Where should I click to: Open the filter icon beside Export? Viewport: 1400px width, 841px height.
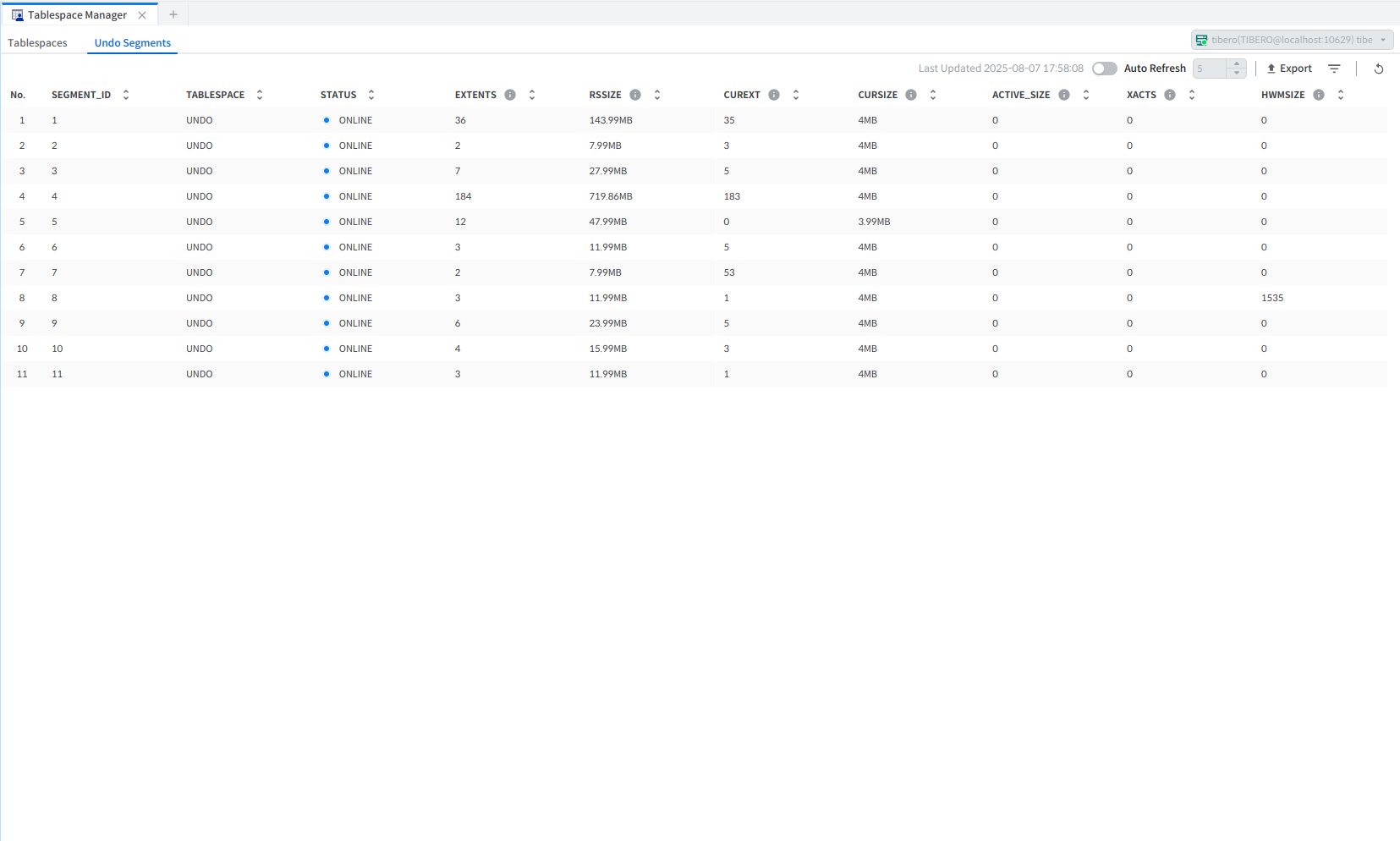point(1334,69)
